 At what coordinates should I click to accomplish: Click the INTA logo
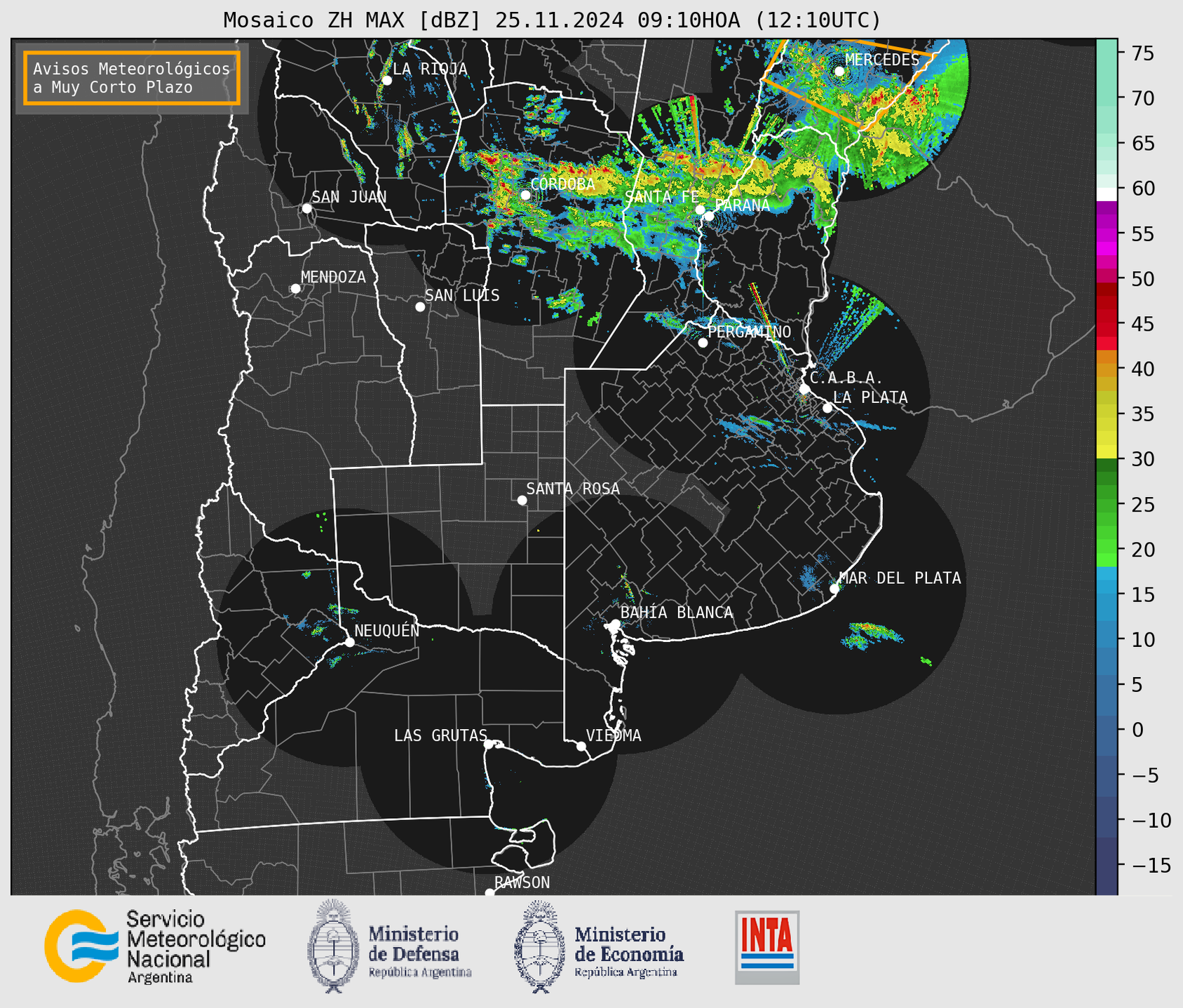pyautogui.click(x=767, y=947)
